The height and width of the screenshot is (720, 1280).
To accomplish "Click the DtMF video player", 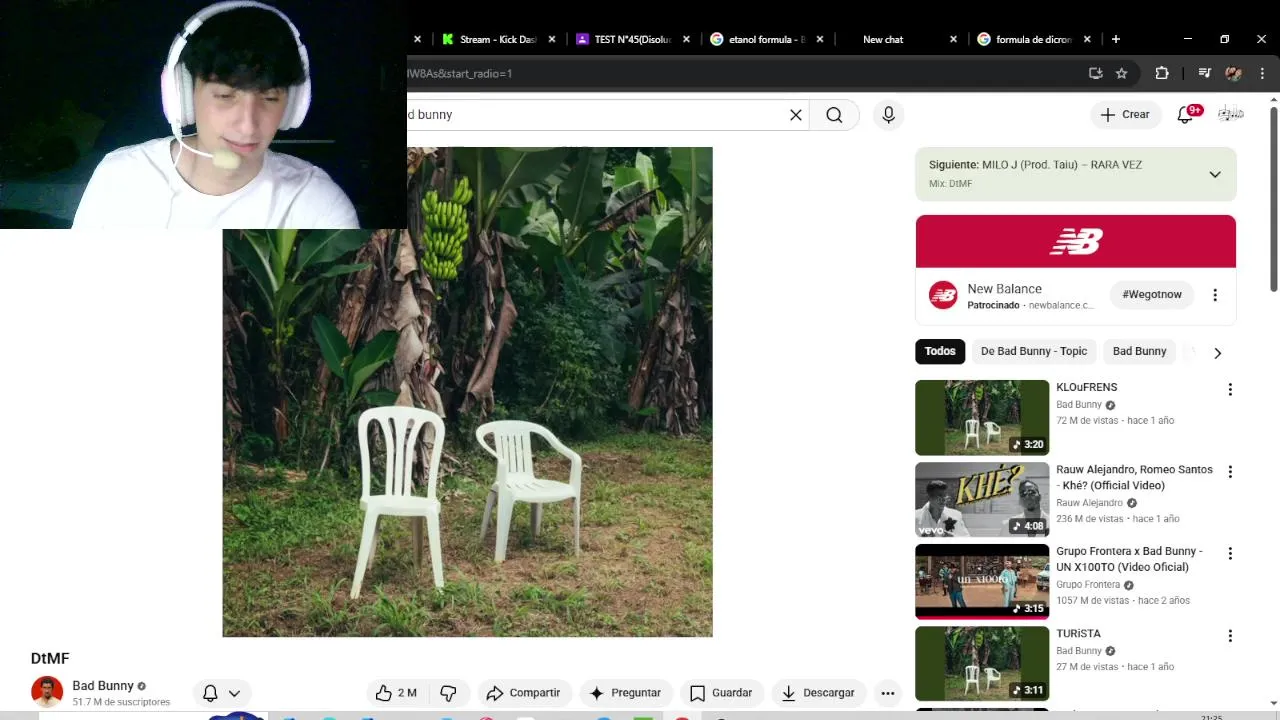I will click(x=467, y=392).
